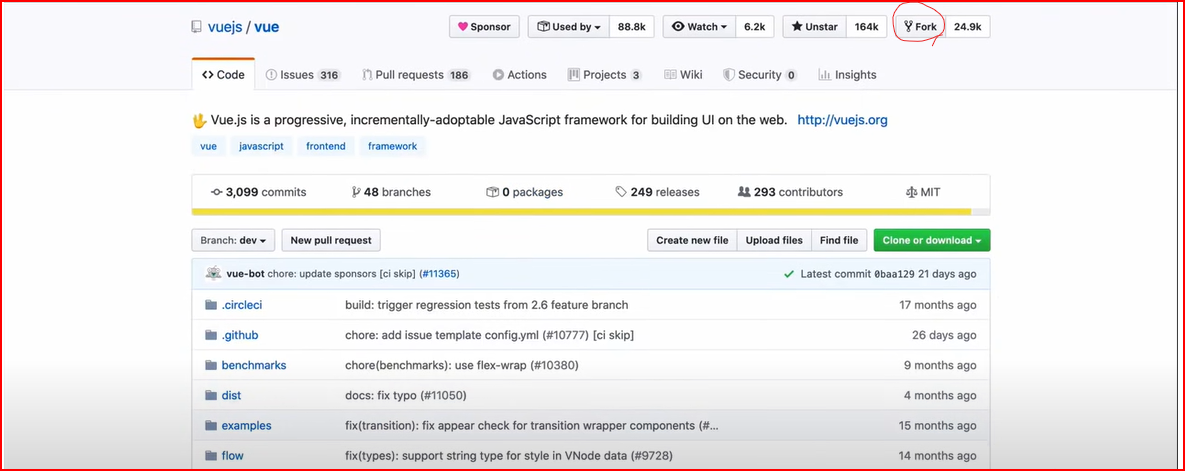Open the benchmarks folder name

pyautogui.click(x=254, y=366)
